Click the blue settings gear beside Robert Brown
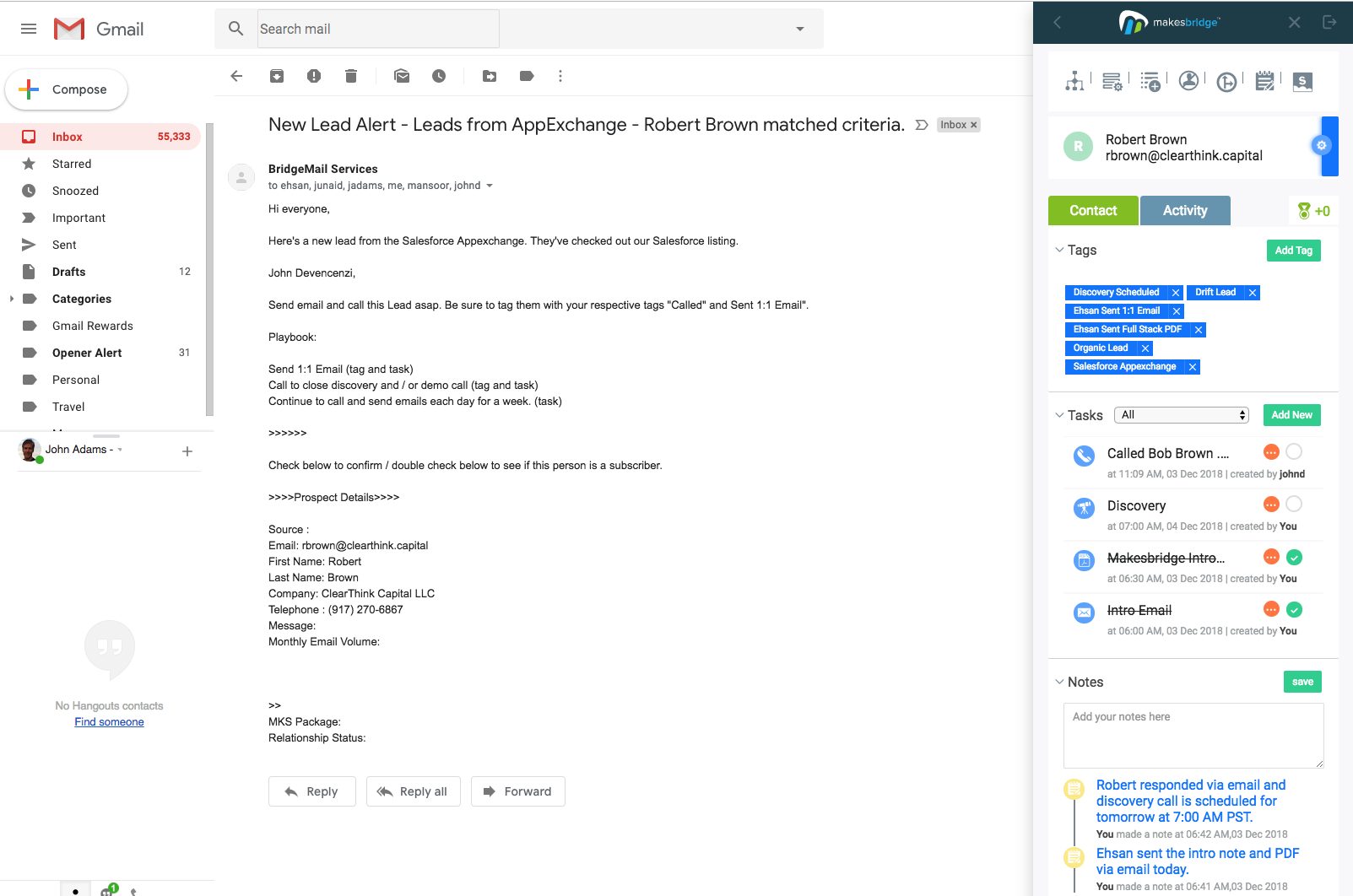Image resolution: width=1353 pixels, height=896 pixels. pos(1322,146)
